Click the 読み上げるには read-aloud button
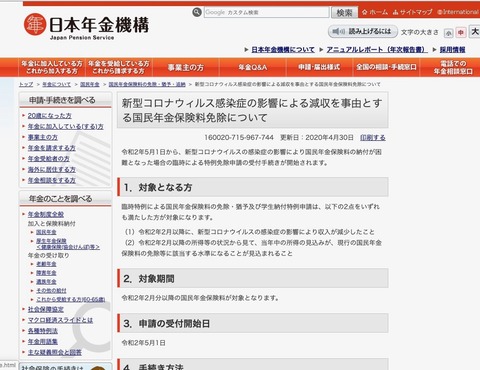This screenshot has width=480, height=370. (363, 32)
